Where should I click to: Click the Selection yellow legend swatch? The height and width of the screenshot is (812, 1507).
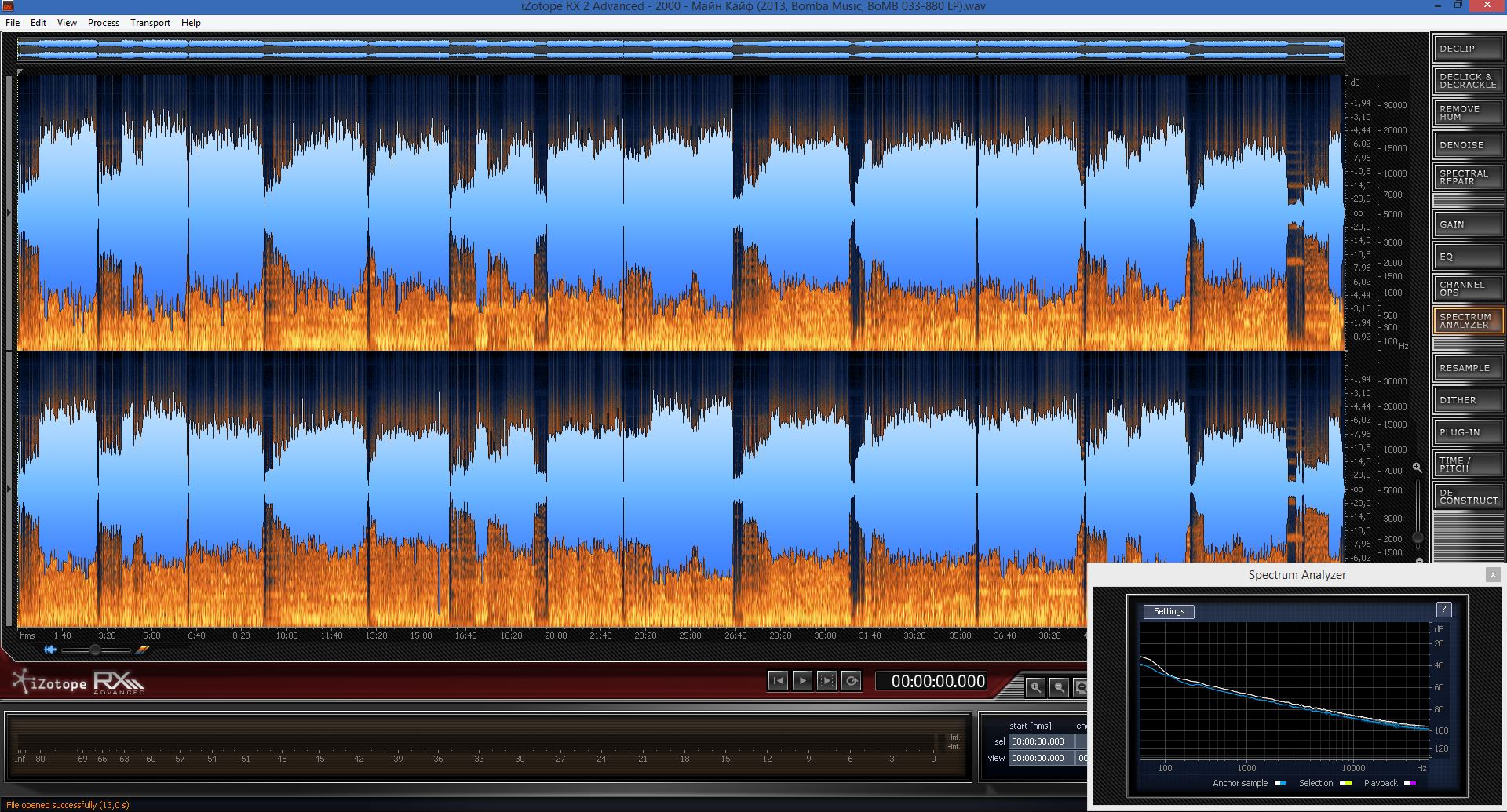coord(1345,783)
